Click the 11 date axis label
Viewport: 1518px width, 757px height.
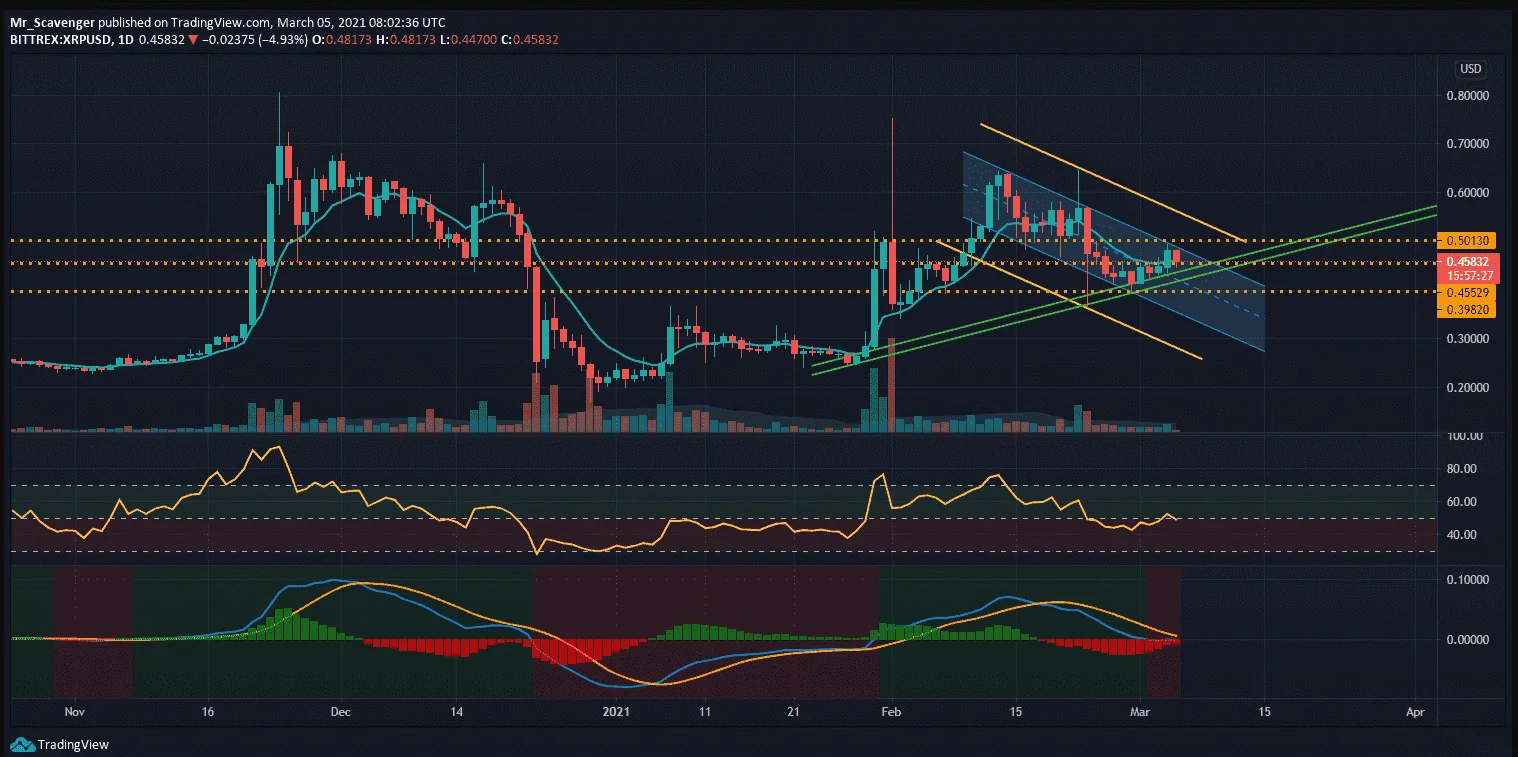tap(705, 713)
